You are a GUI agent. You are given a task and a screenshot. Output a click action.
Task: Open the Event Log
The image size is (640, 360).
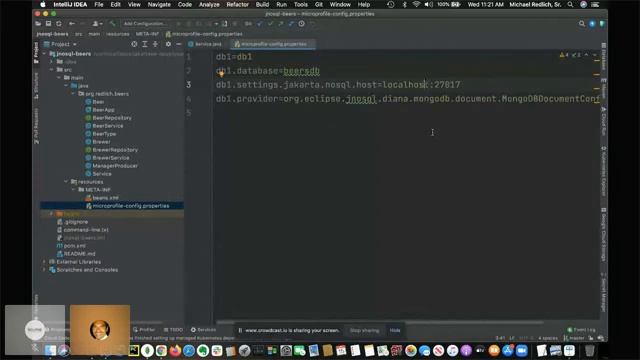click(x=581, y=330)
